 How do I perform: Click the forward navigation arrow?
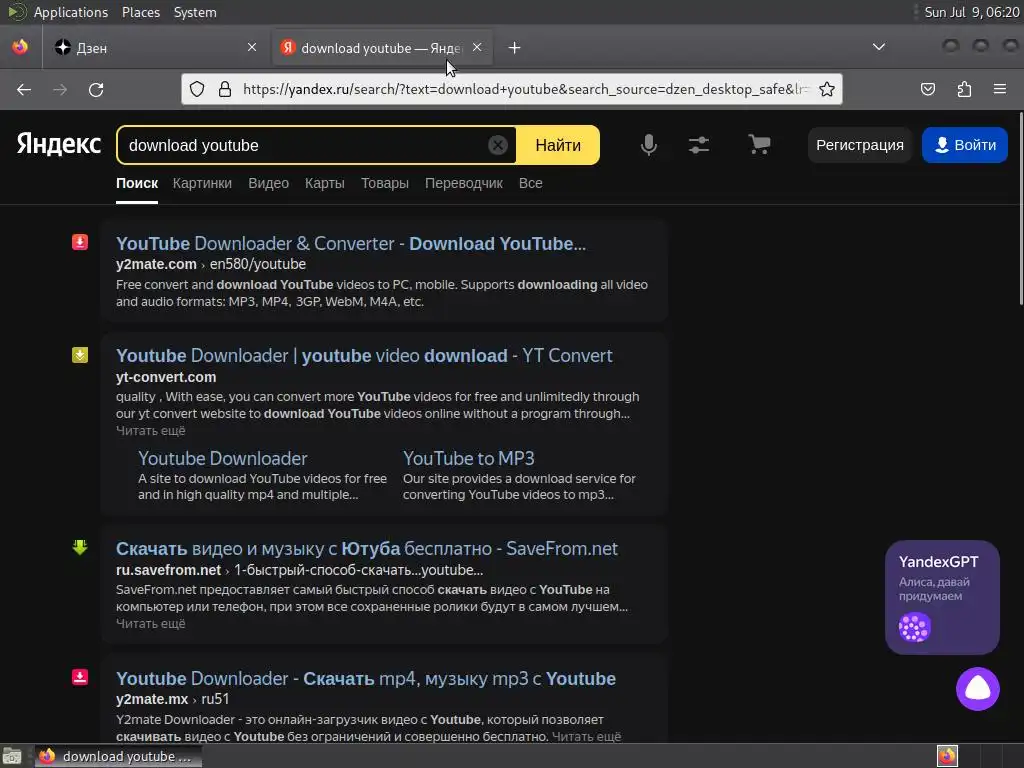[x=60, y=89]
